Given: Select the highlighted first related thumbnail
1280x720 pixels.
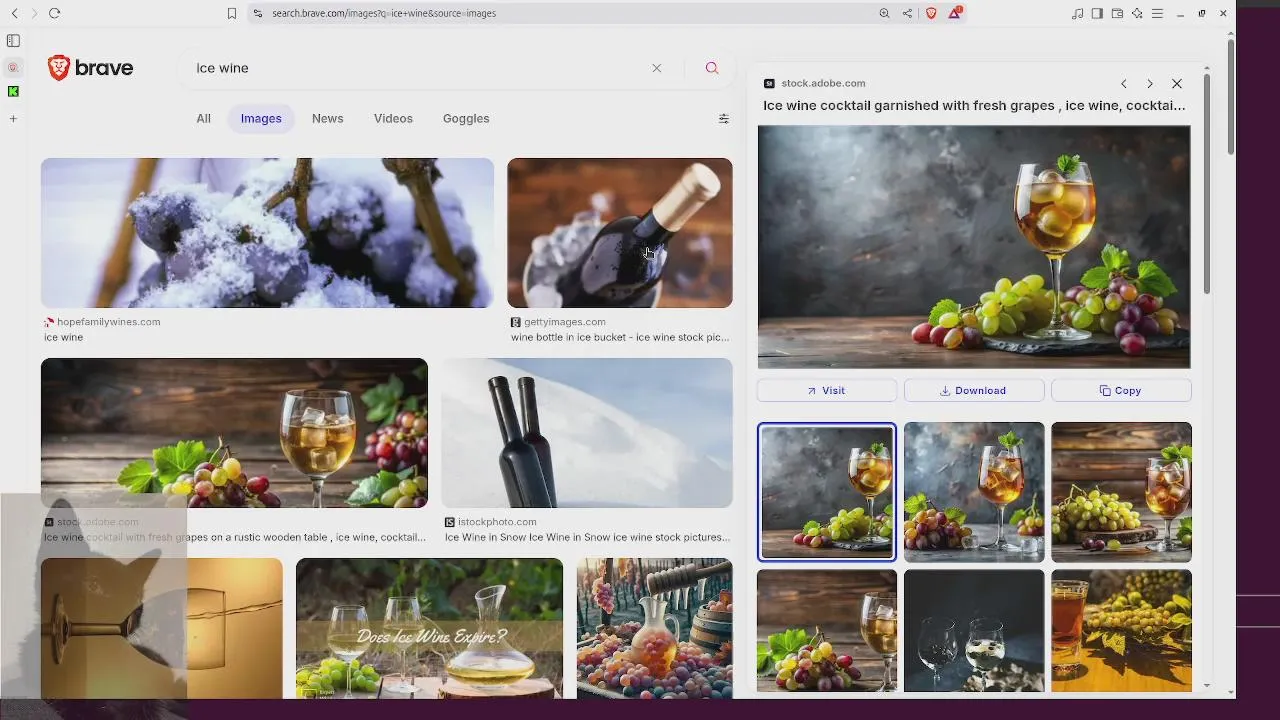Looking at the screenshot, I should 827,492.
